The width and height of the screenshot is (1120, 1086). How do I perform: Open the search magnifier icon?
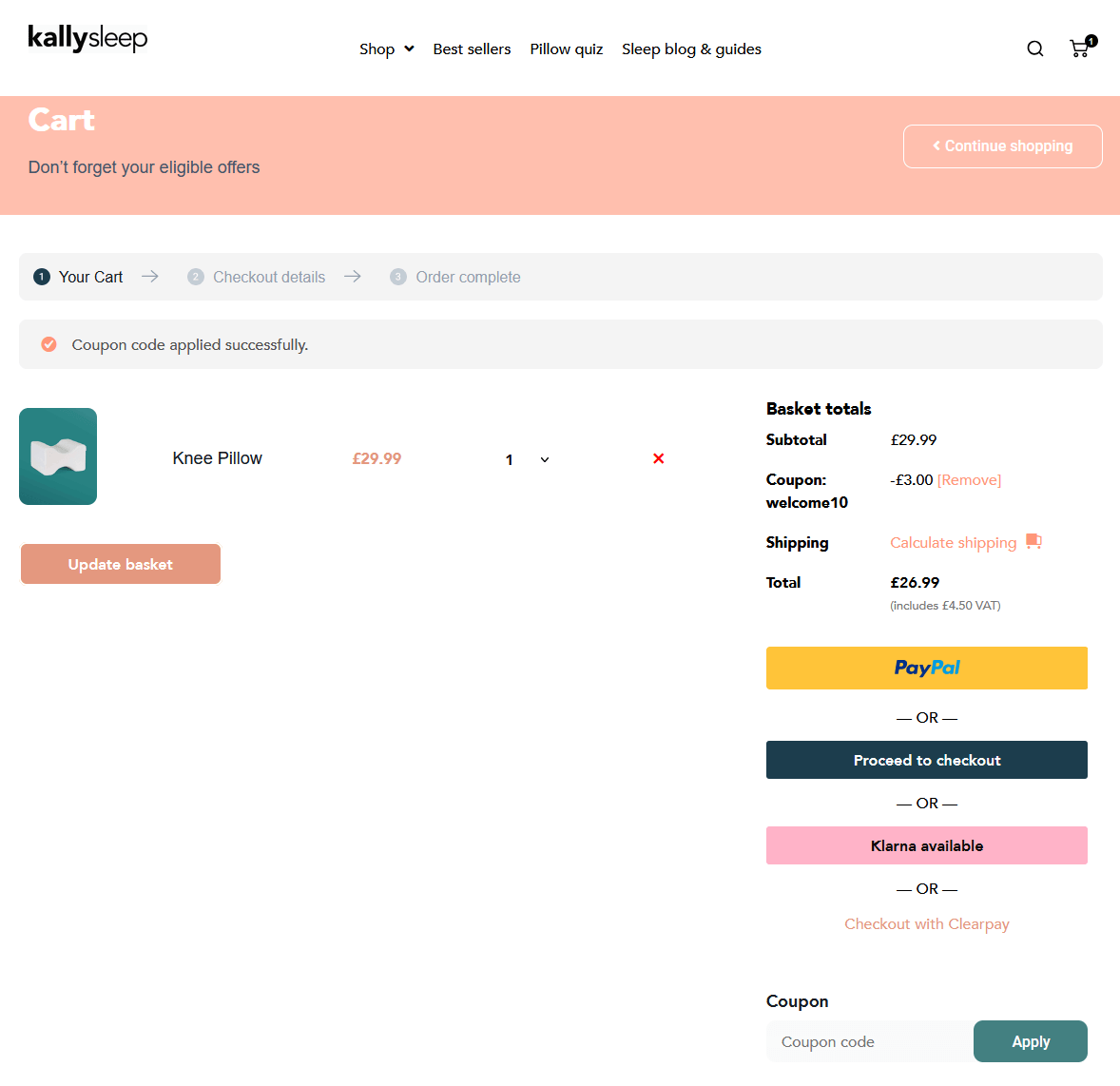click(x=1035, y=48)
